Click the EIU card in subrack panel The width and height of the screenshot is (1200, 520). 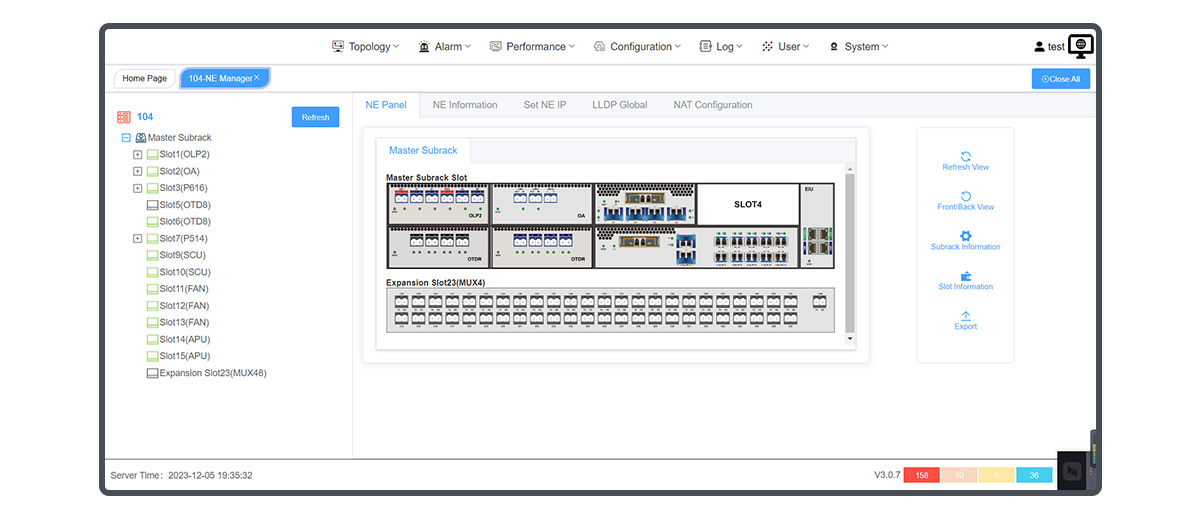[x=817, y=225]
